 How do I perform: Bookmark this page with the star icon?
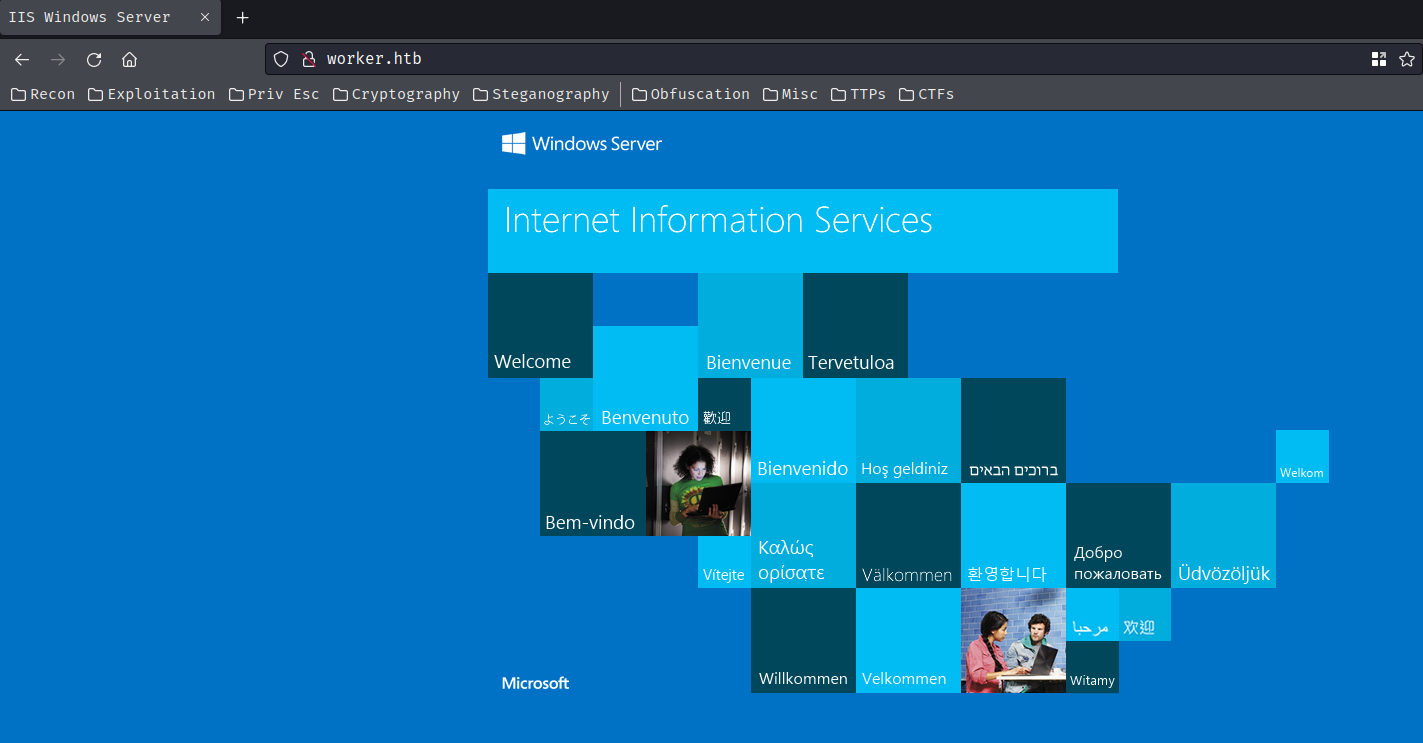(1407, 59)
